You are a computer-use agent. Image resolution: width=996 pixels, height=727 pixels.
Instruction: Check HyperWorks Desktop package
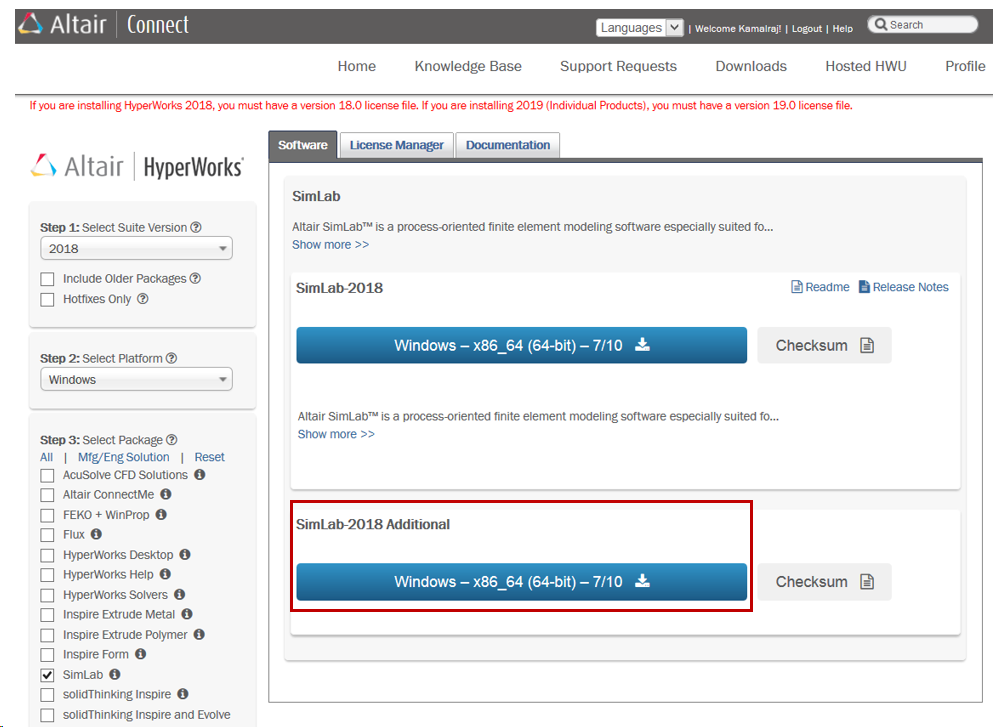(48, 556)
